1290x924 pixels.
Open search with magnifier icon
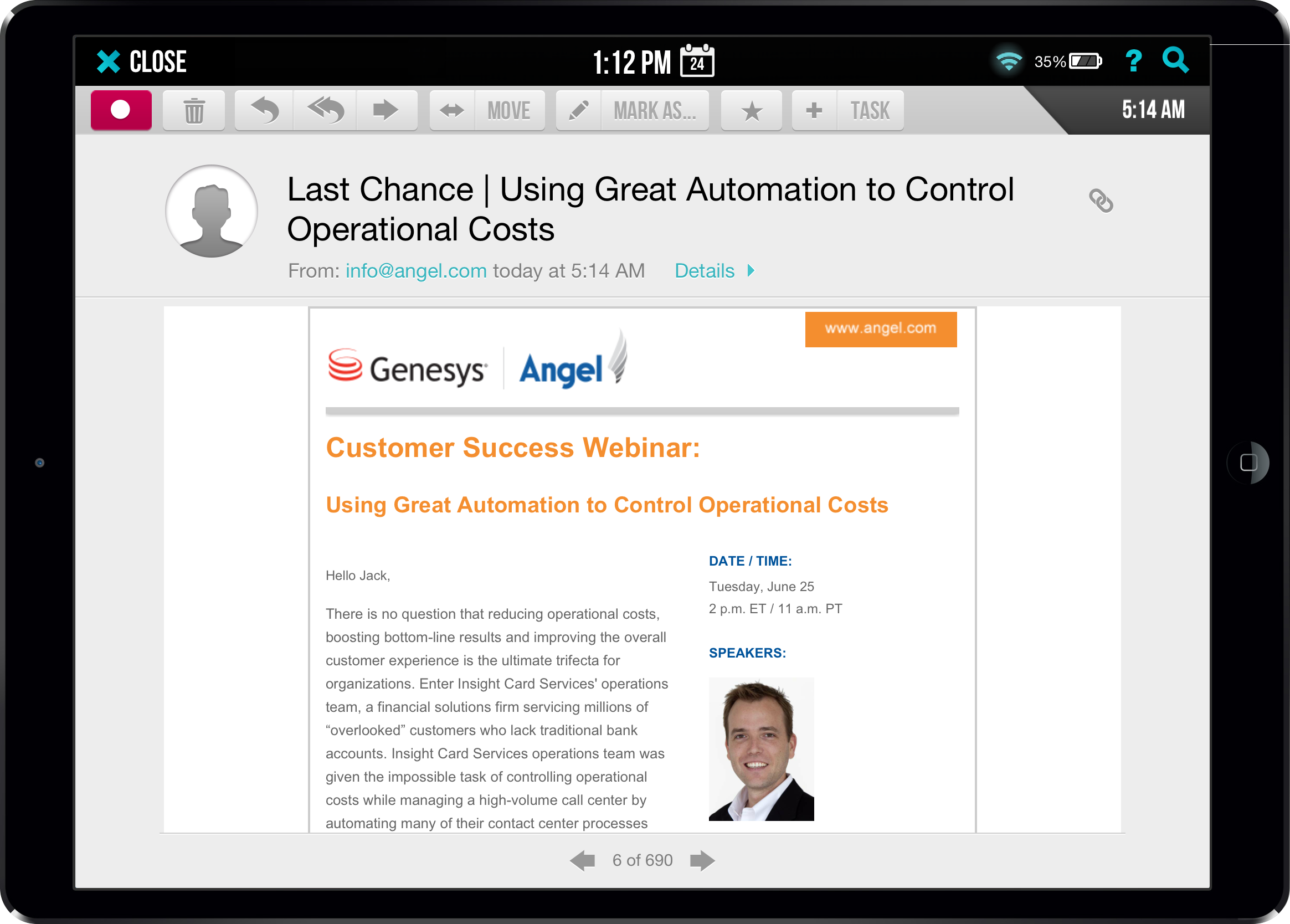(1175, 60)
